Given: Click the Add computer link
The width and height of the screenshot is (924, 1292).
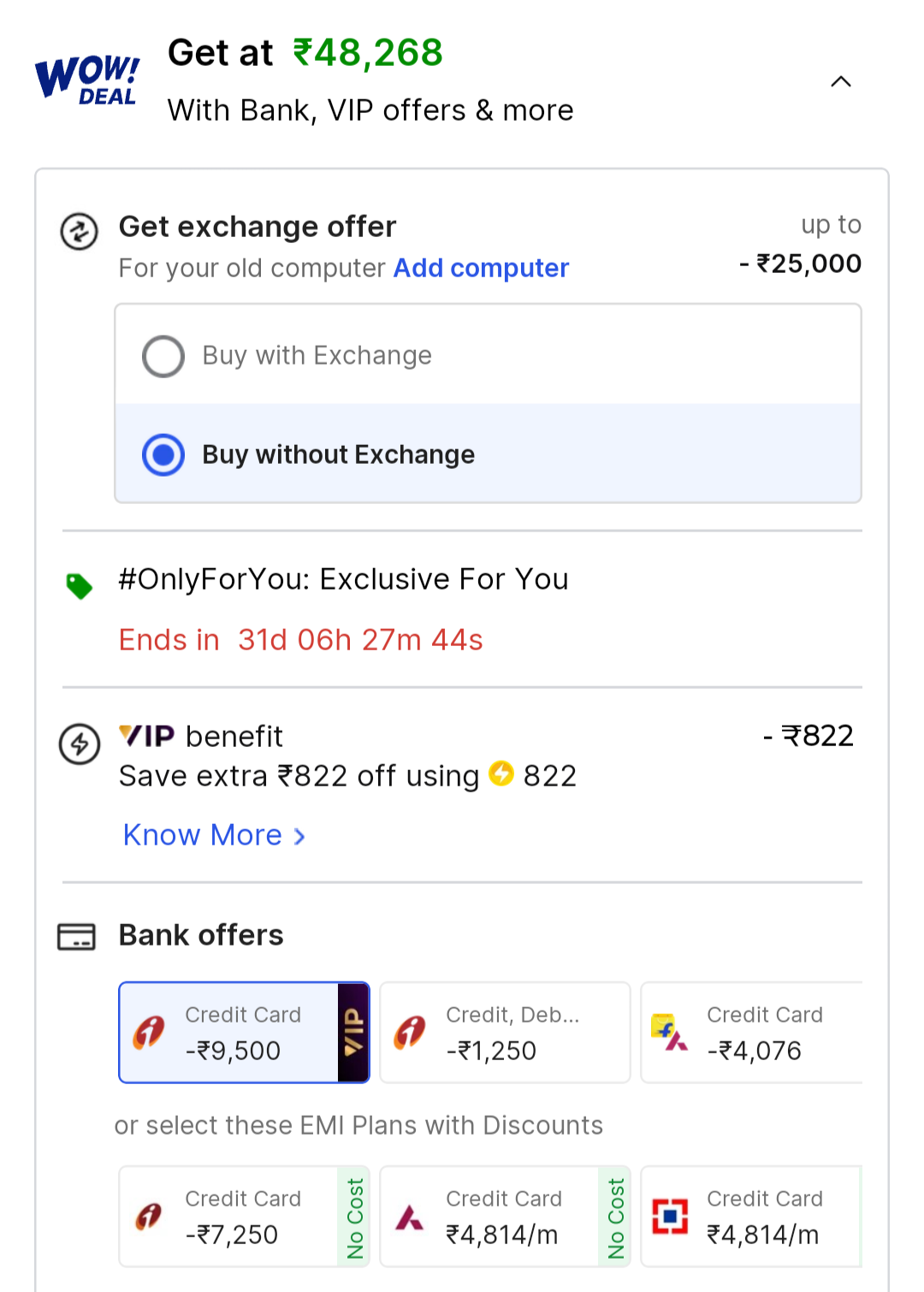Looking at the screenshot, I should click(480, 268).
